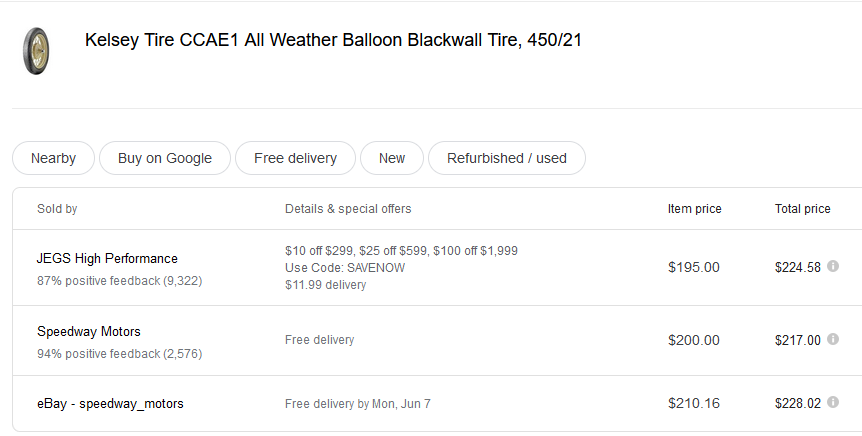This screenshot has width=862, height=436.
Task: View Speedway Motors 94% positive feedback
Action: [119, 354]
